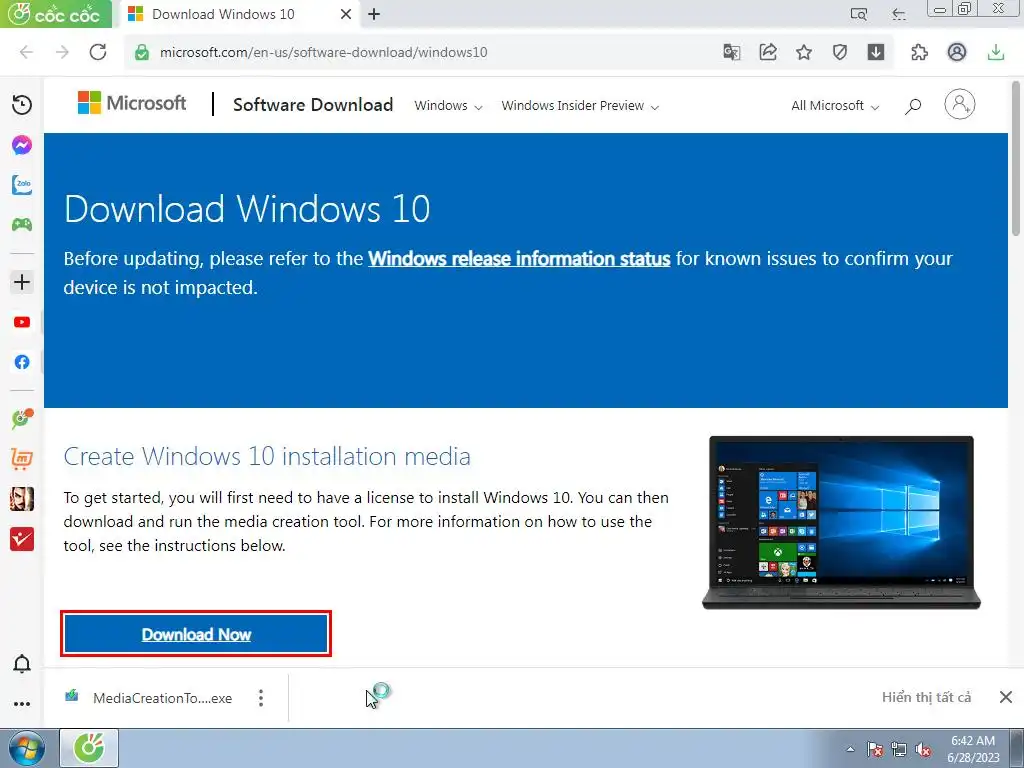Click the Action Center flag tray icon
Image resolution: width=1024 pixels, height=768 pixels.
click(875, 749)
